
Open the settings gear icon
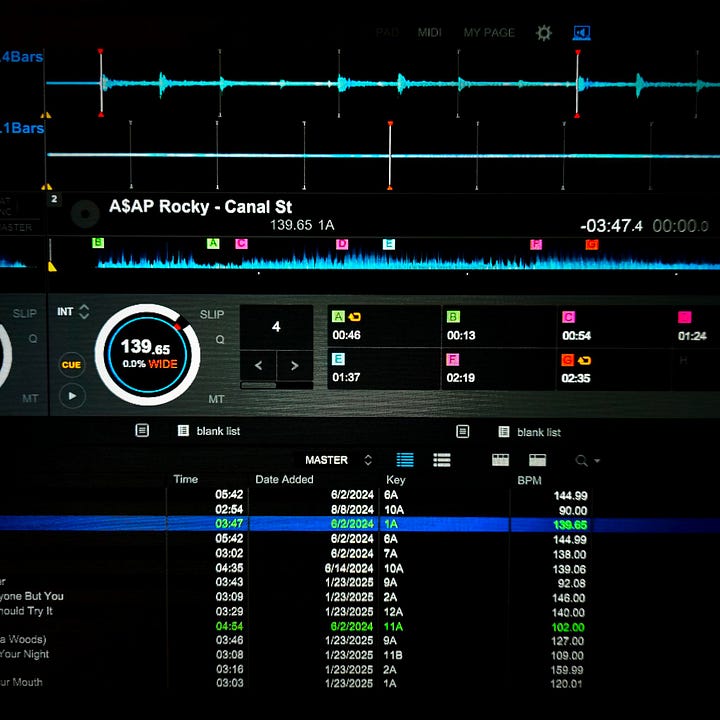coord(544,33)
